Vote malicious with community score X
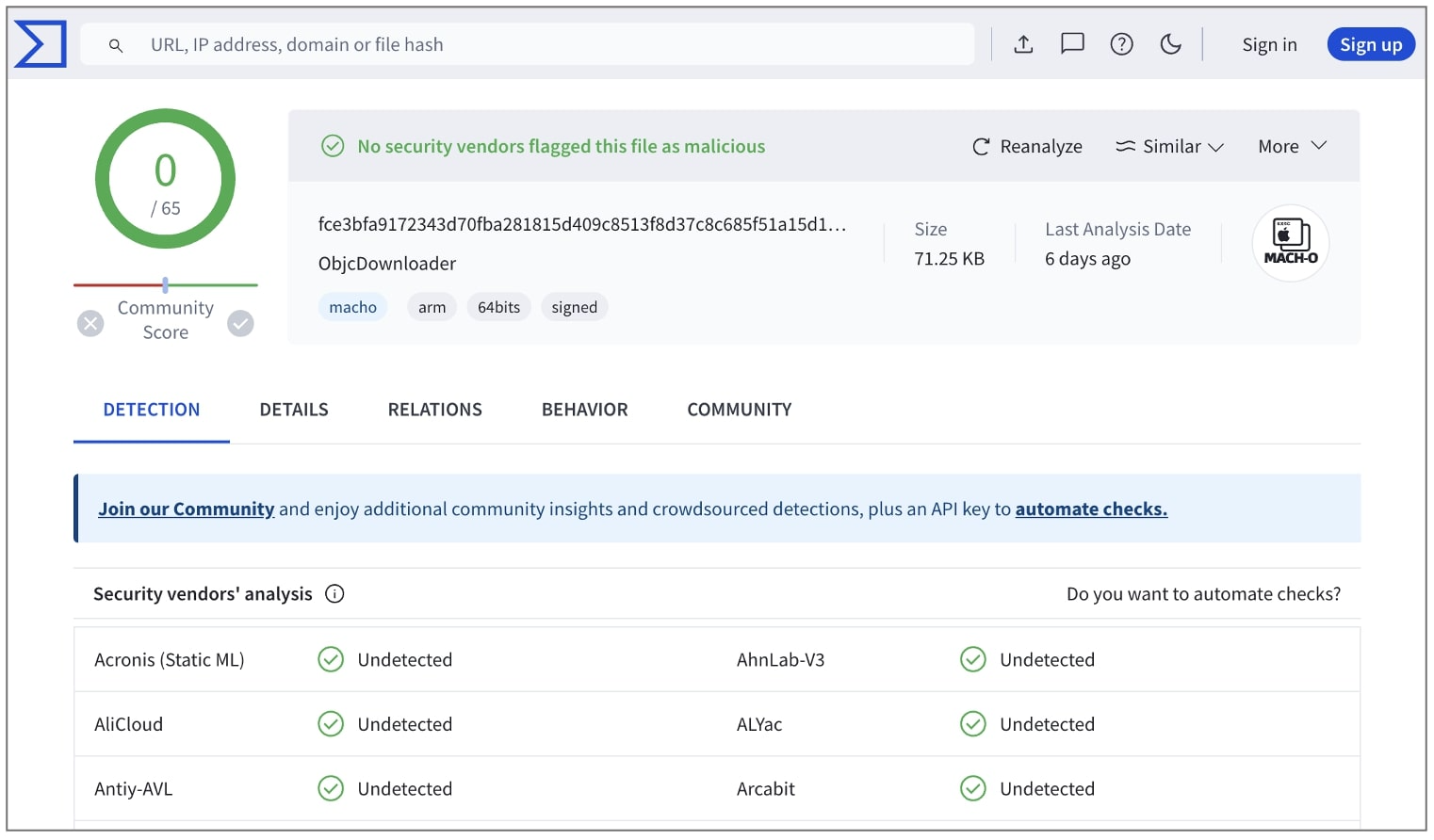This screenshot has width=1434, height=840. pos(90,324)
